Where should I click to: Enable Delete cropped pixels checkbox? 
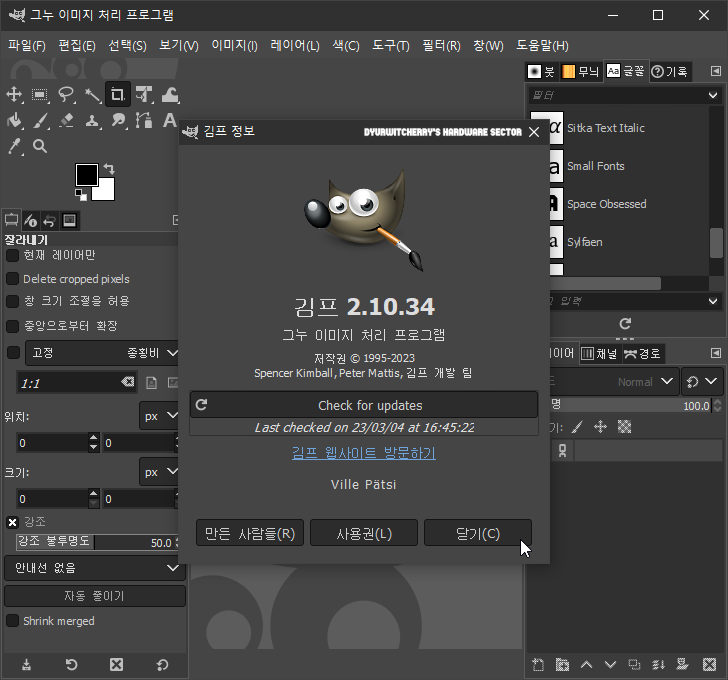12,278
